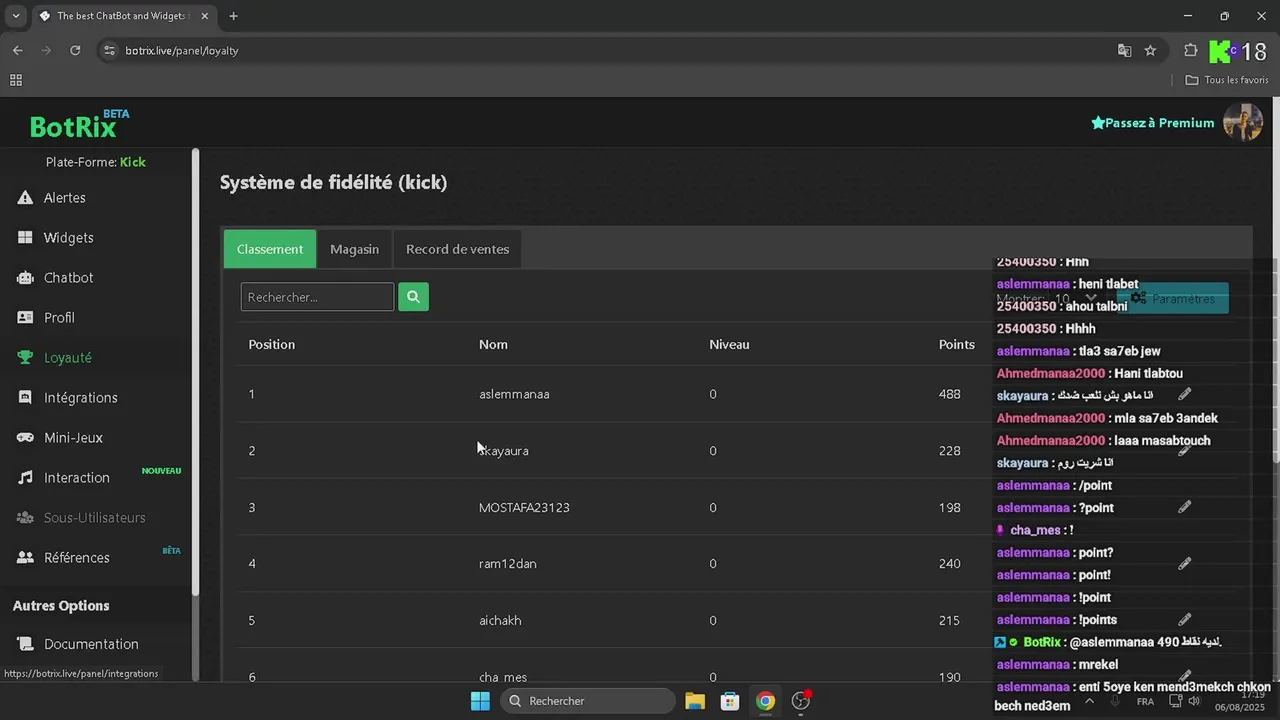Image resolution: width=1280 pixels, height=720 pixels.
Task: Open the Sous-Utilisateurs sidebar item
Action: (95, 518)
